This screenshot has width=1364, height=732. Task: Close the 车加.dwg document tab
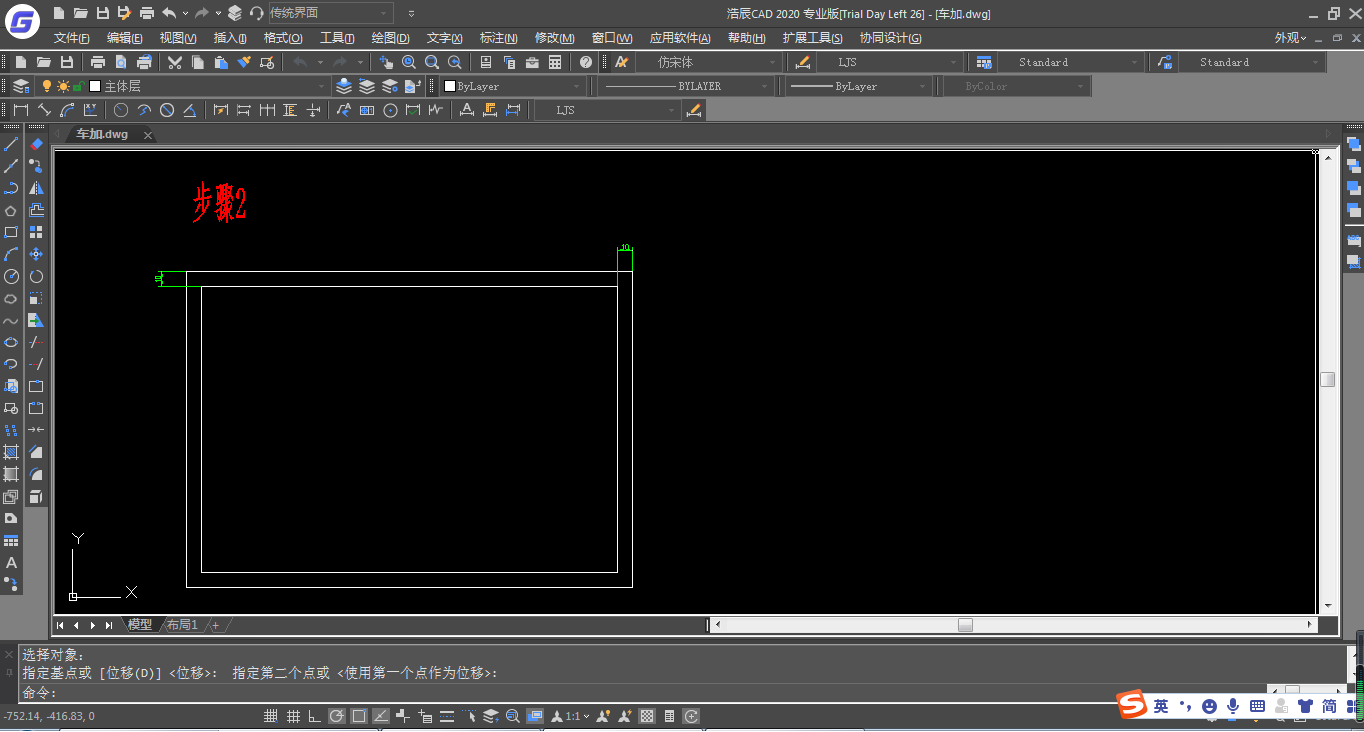coord(147,135)
